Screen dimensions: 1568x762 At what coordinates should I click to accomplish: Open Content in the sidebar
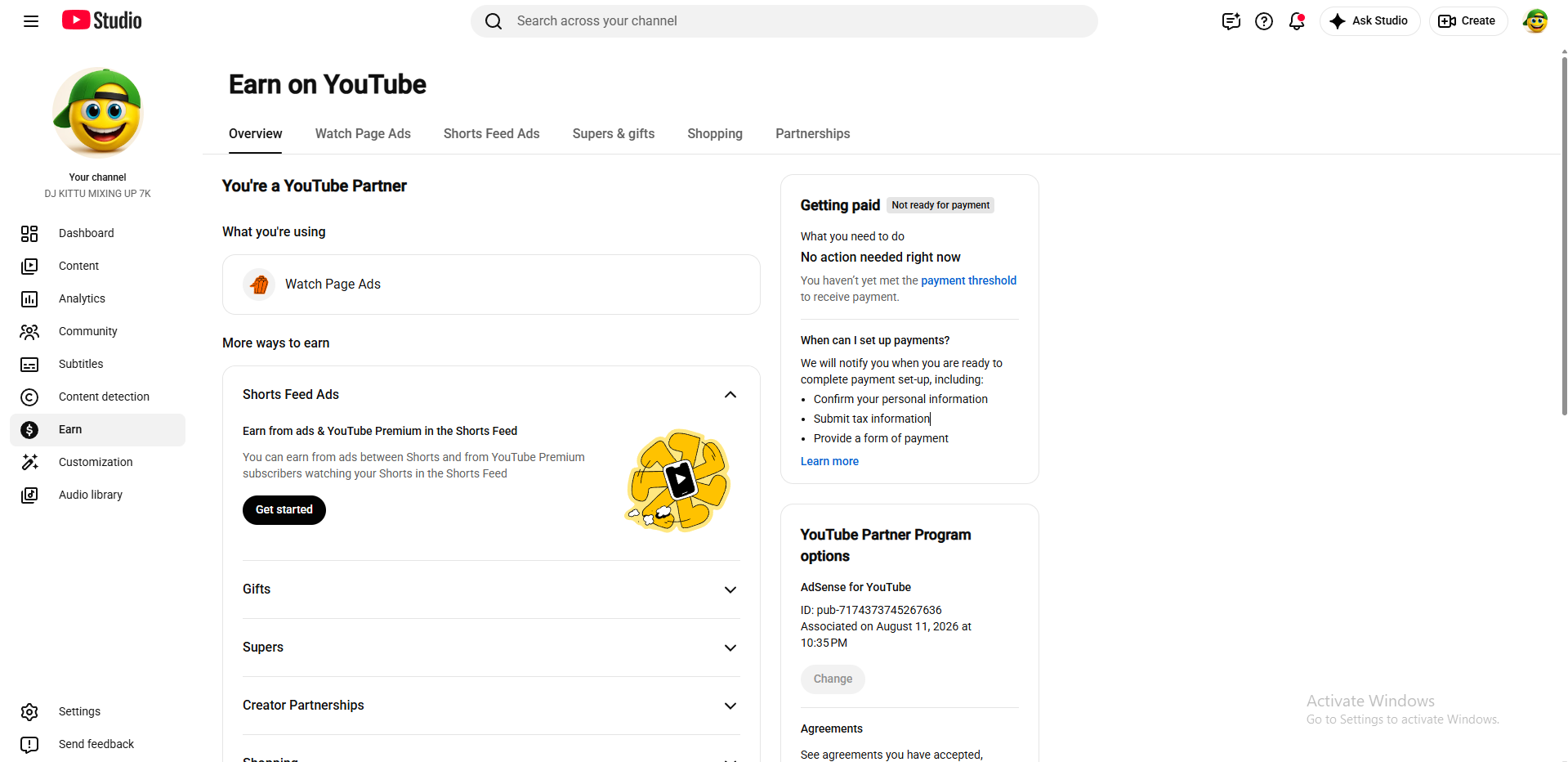coord(98,267)
